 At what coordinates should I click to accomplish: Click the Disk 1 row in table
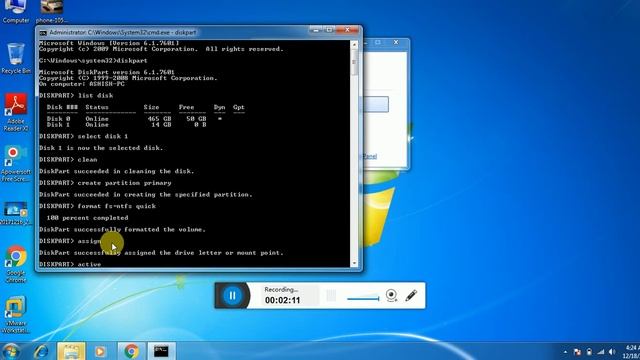(x=127, y=124)
